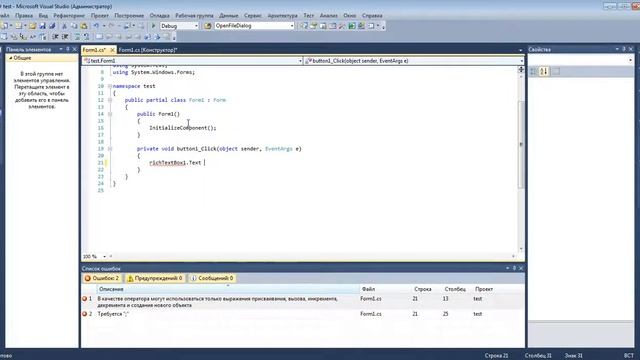The width and height of the screenshot is (640, 360).
Task: Collapse the Общие group in toolbox
Action: point(11,58)
